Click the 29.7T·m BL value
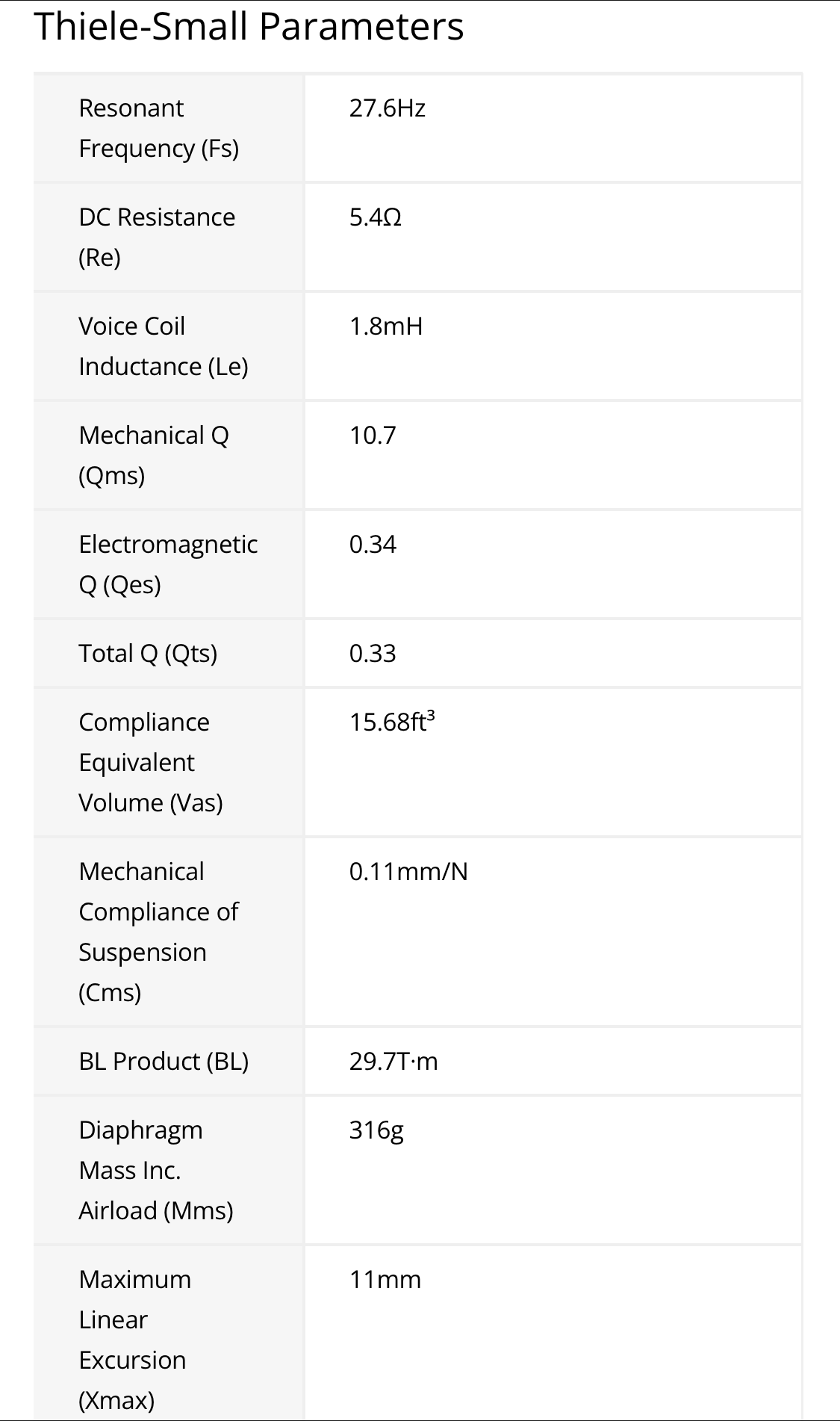This screenshot has width=840, height=1421. pyautogui.click(x=393, y=1062)
